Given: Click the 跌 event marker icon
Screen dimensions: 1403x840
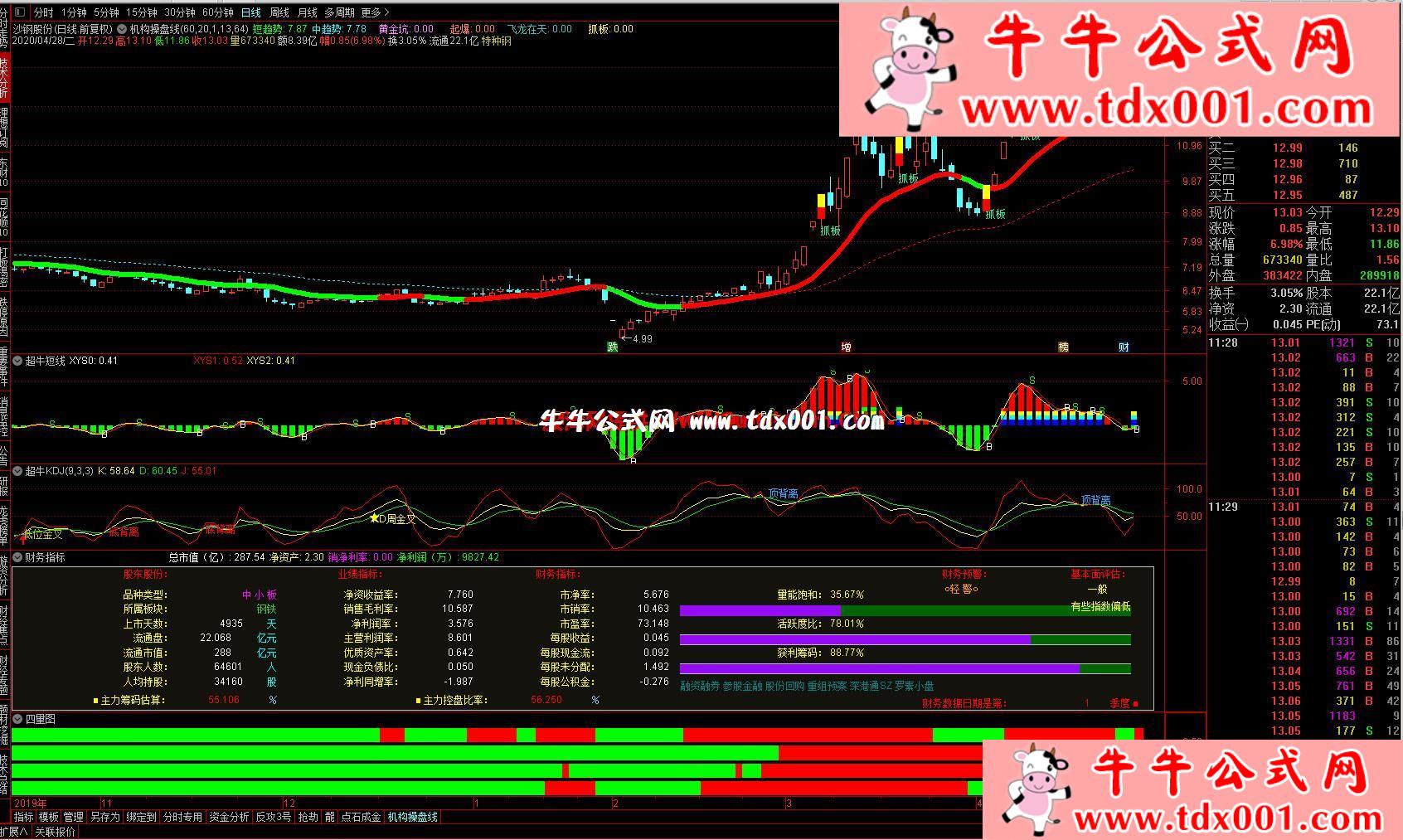Looking at the screenshot, I should [612, 347].
